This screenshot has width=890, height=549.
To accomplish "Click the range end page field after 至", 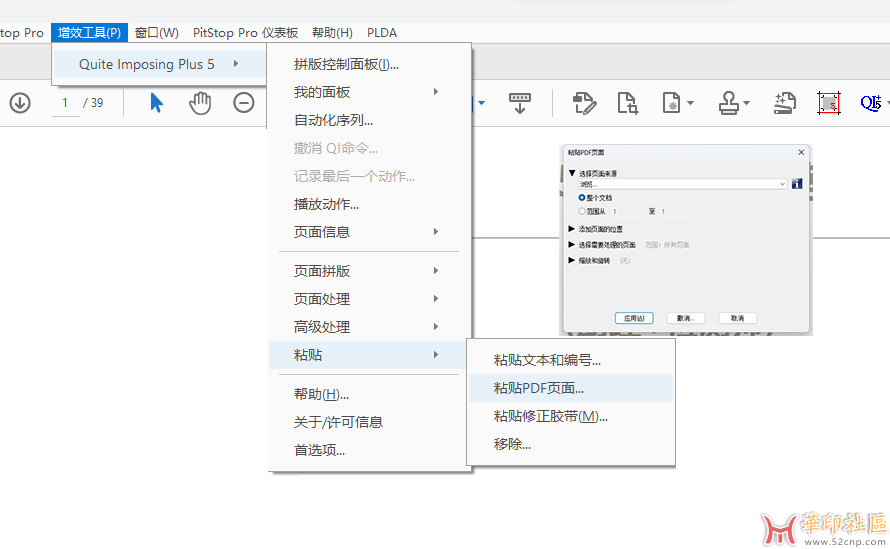I will click(x=675, y=211).
